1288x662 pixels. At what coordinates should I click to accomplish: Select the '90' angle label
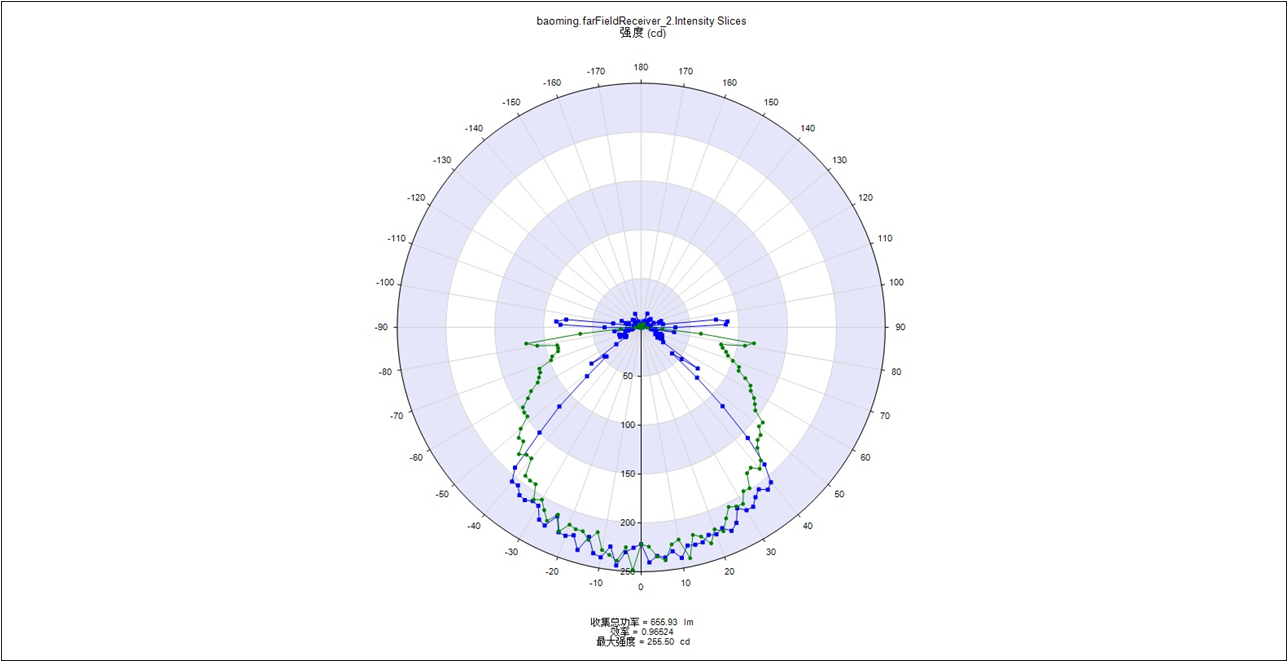click(x=900, y=327)
